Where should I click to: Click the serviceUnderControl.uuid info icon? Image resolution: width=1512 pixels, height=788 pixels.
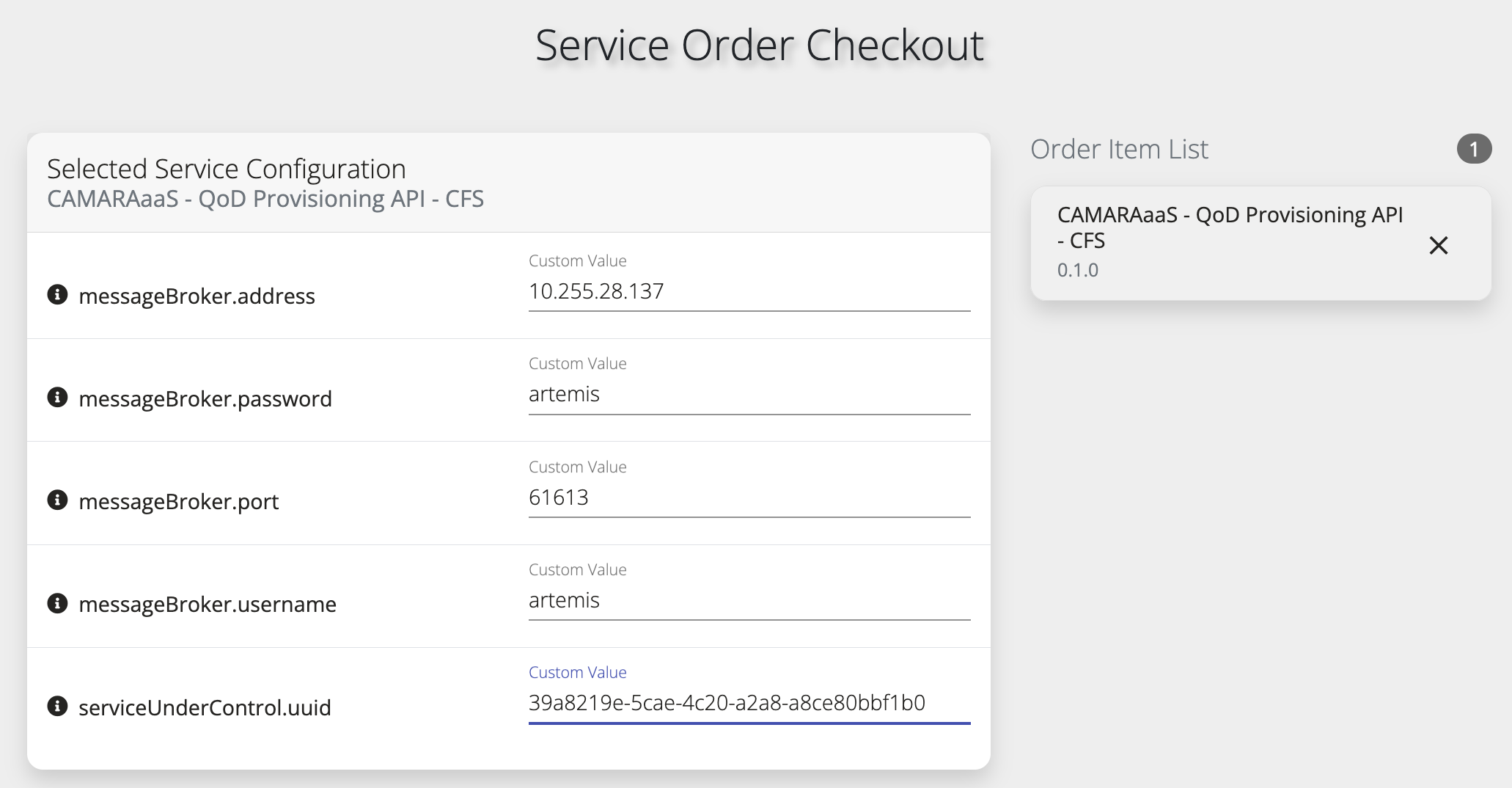(x=57, y=707)
